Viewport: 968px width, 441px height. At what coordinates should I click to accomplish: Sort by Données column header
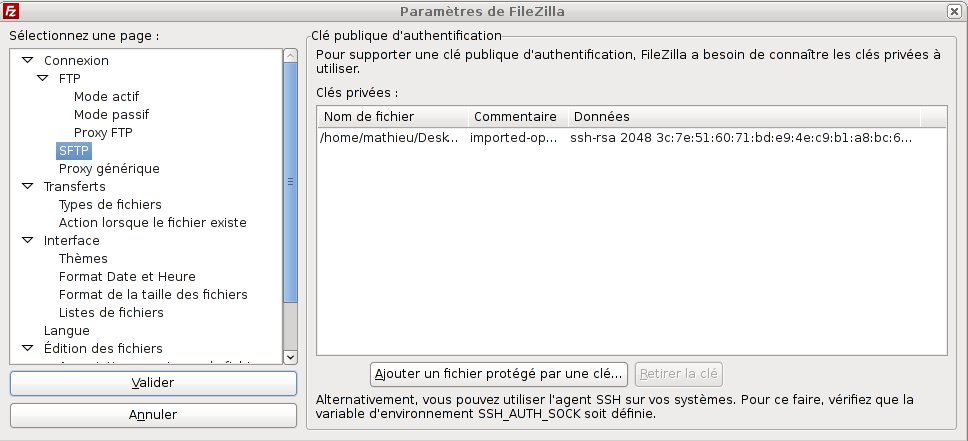(x=744, y=116)
